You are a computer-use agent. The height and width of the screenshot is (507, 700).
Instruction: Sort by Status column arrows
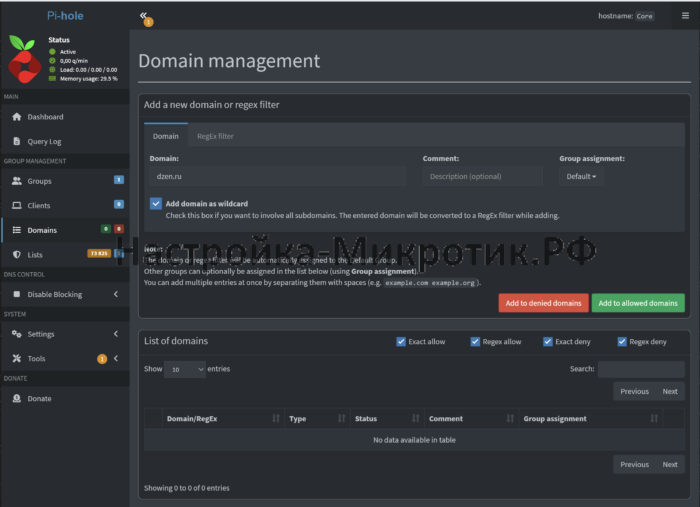coord(416,419)
